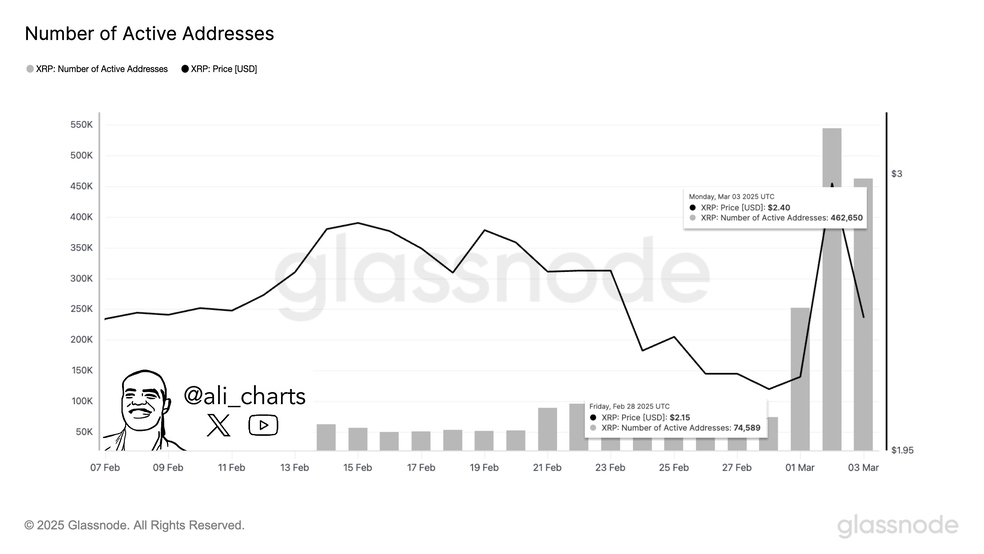Click the Mar 03 2025 tooltip box
Image resolution: width=984 pixels, height=554 pixels.
[x=775, y=208]
